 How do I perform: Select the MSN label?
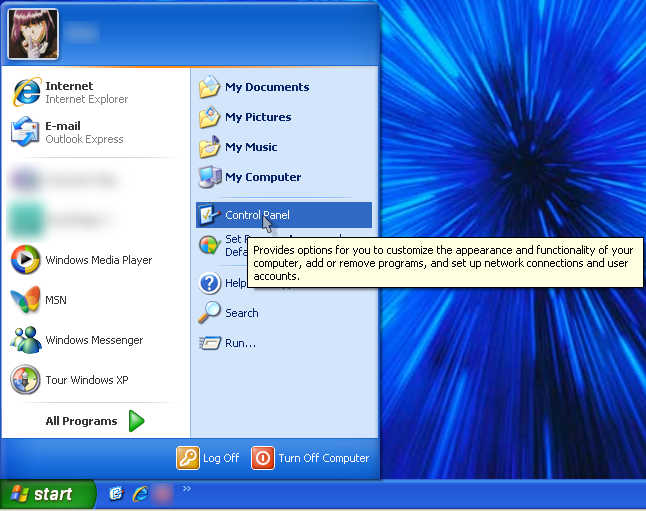pyautogui.click(x=56, y=300)
